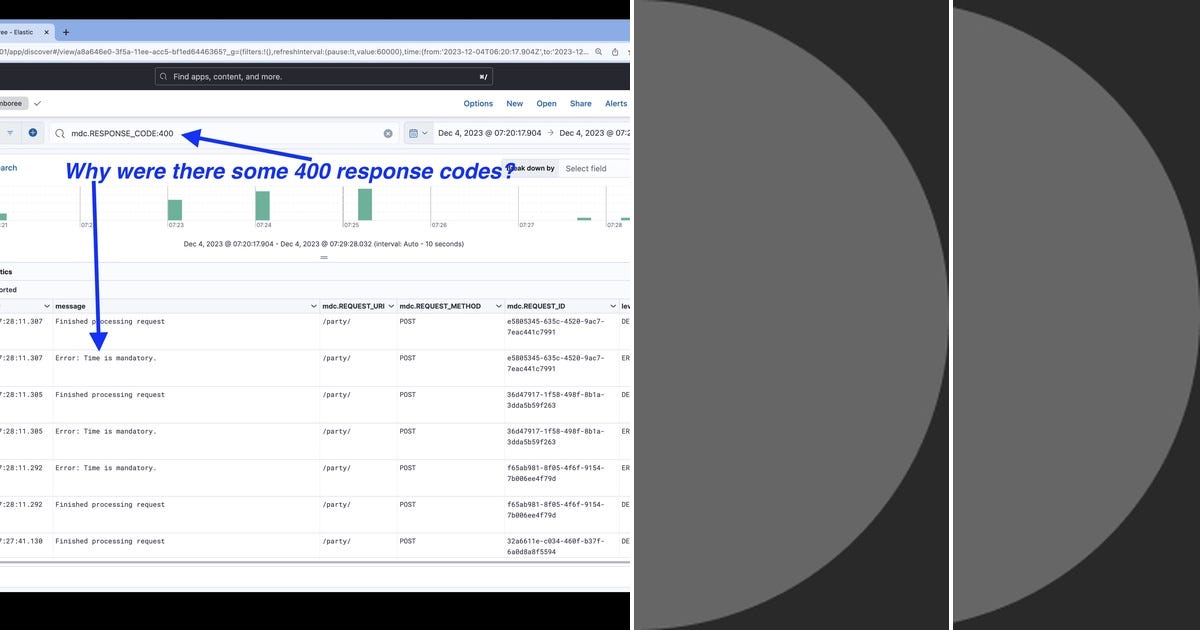The height and width of the screenshot is (630, 1200).
Task: Click the histogram bar at 07:24
Action: (x=263, y=205)
